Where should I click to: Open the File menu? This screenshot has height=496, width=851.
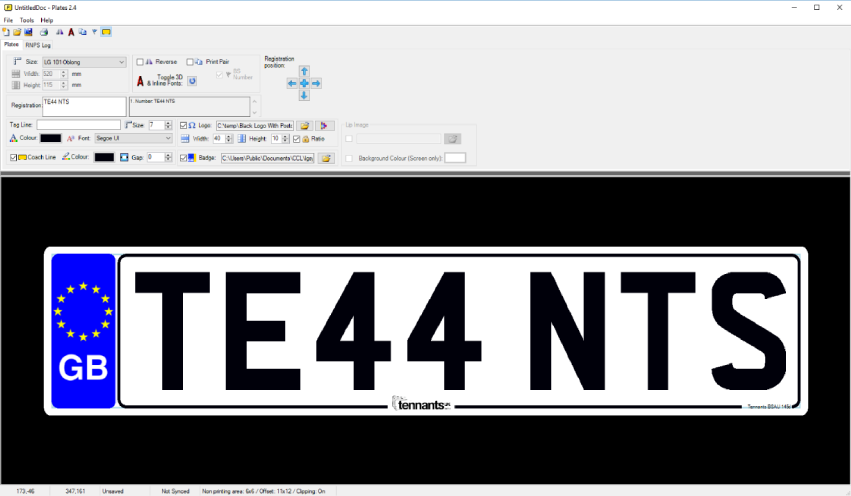click(x=8, y=20)
